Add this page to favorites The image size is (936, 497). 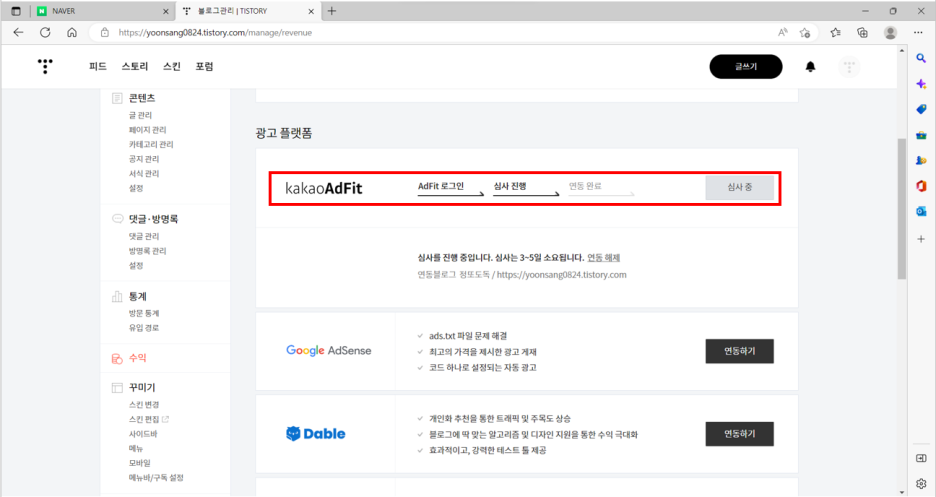(x=805, y=33)
